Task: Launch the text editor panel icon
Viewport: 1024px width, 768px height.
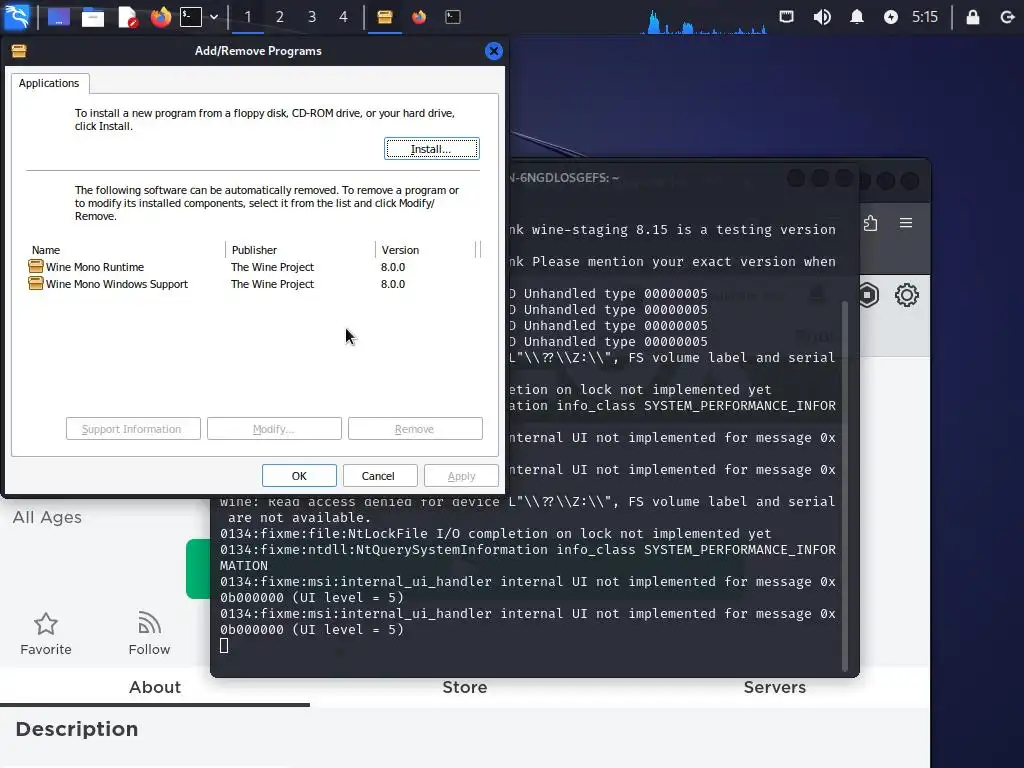Action: point(127,17)
